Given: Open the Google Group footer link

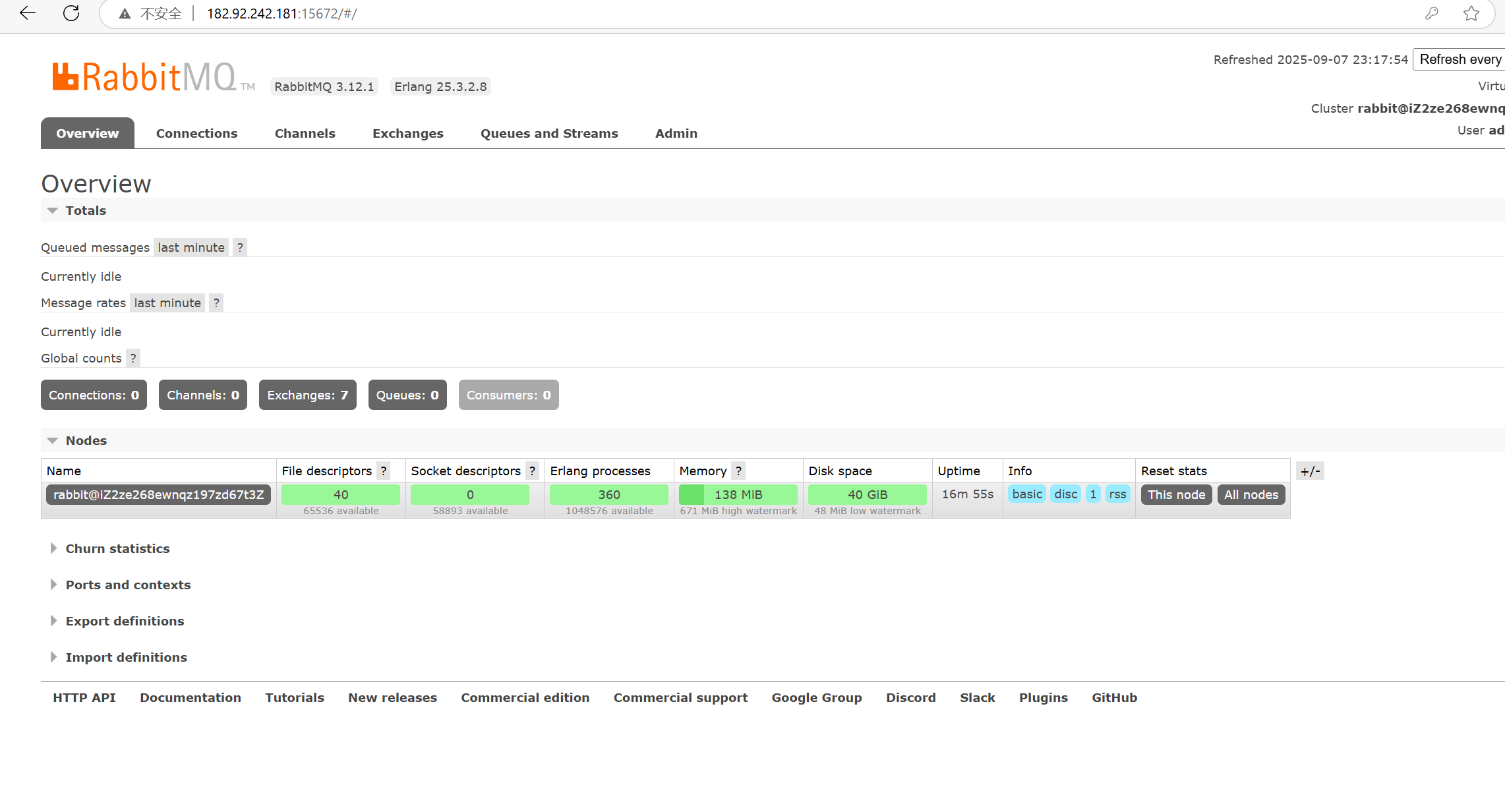Looking at the screenshot, I should click(817, 697).
